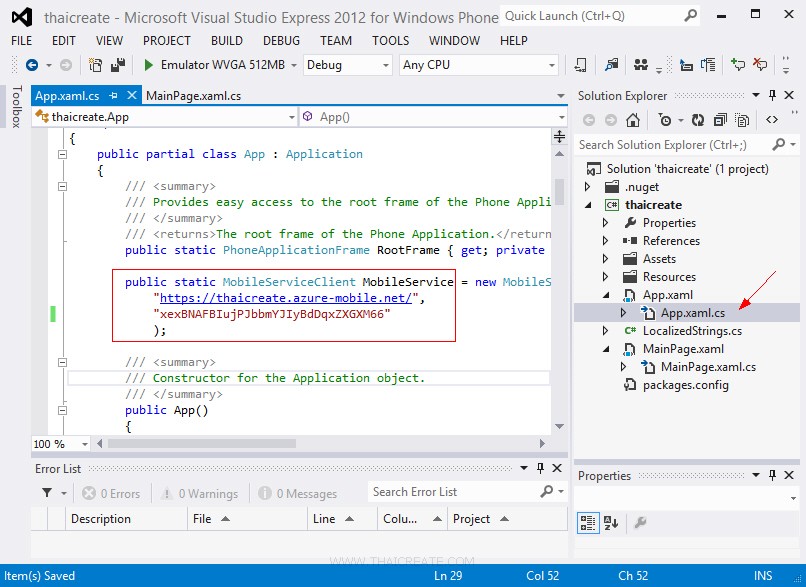Click the editor horizontal scrollbar thumb
Image resolution: width=806 pixels, height=587 pixels.
(202, 444)
